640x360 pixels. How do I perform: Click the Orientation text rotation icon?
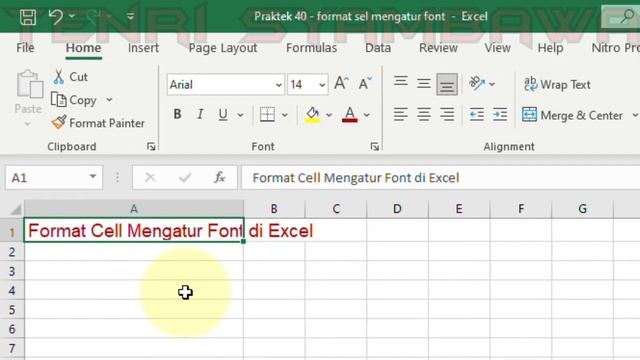(x=477, y=84)
